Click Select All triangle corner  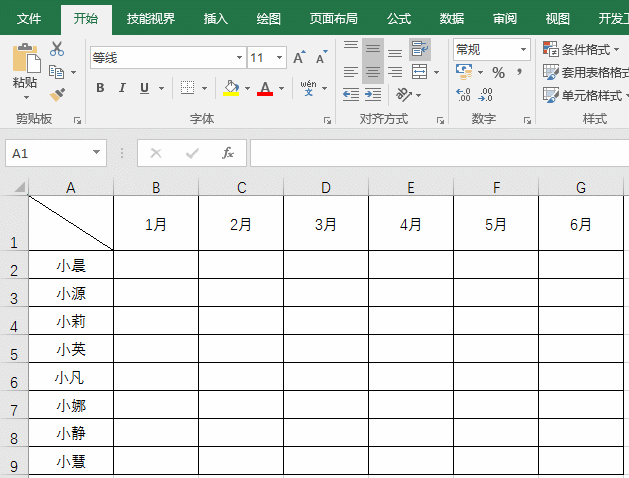pos(20,187)
